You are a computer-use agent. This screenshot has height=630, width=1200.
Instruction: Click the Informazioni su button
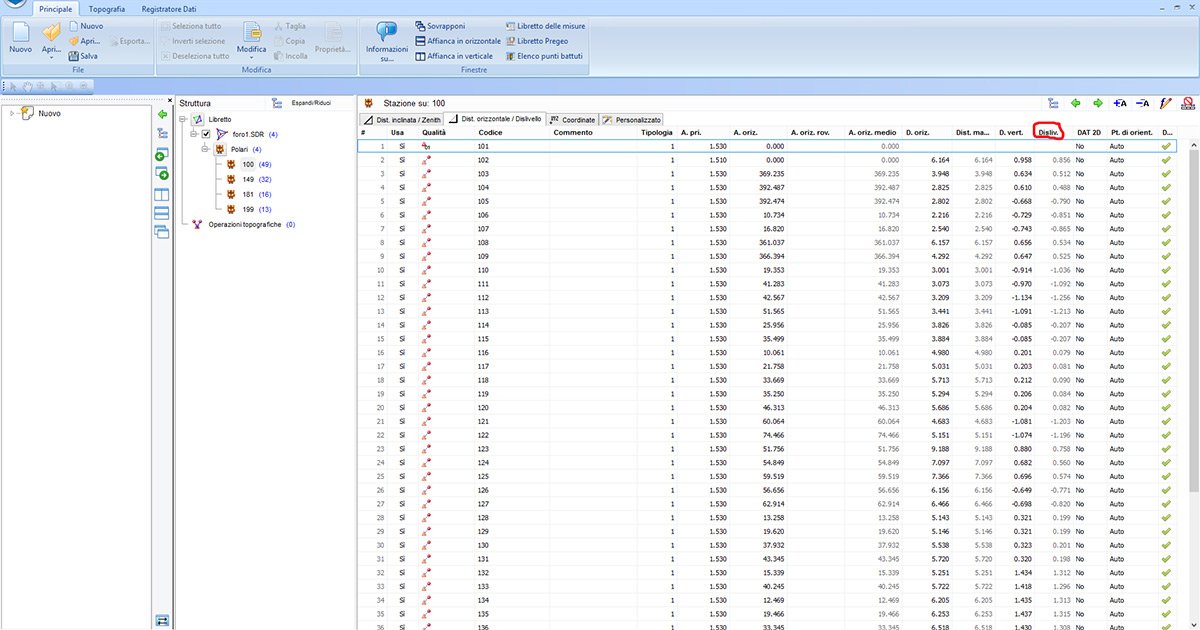tap(386, 42)
